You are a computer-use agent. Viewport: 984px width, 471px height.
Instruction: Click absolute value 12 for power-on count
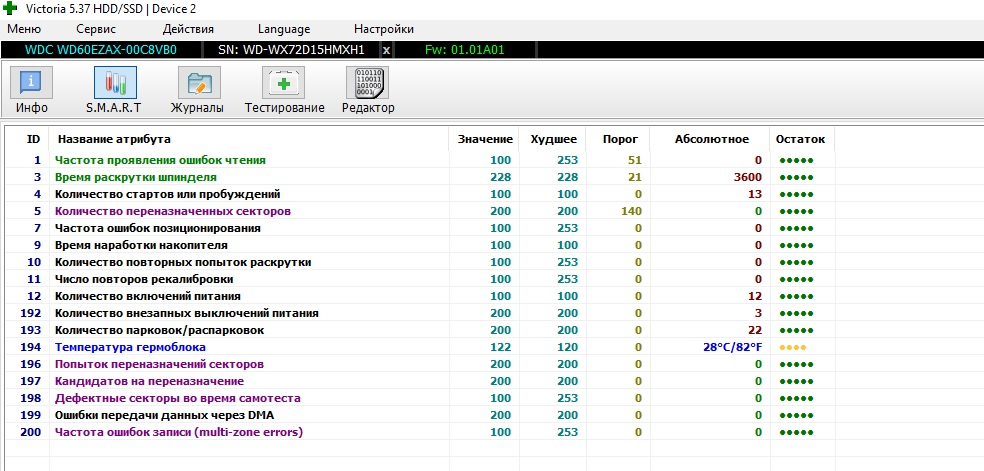point(755,295)
